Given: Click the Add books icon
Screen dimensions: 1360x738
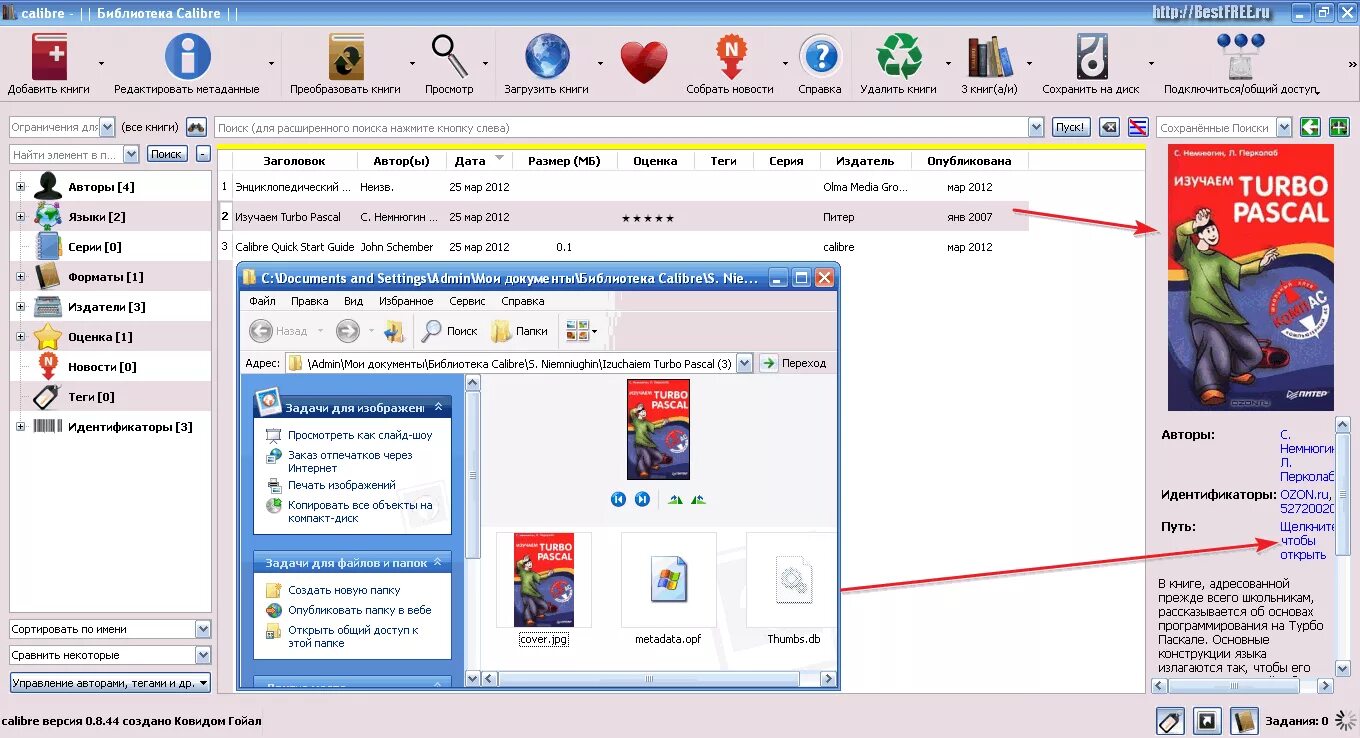Looking at the screenshot, I should click(x=49, y=57).
